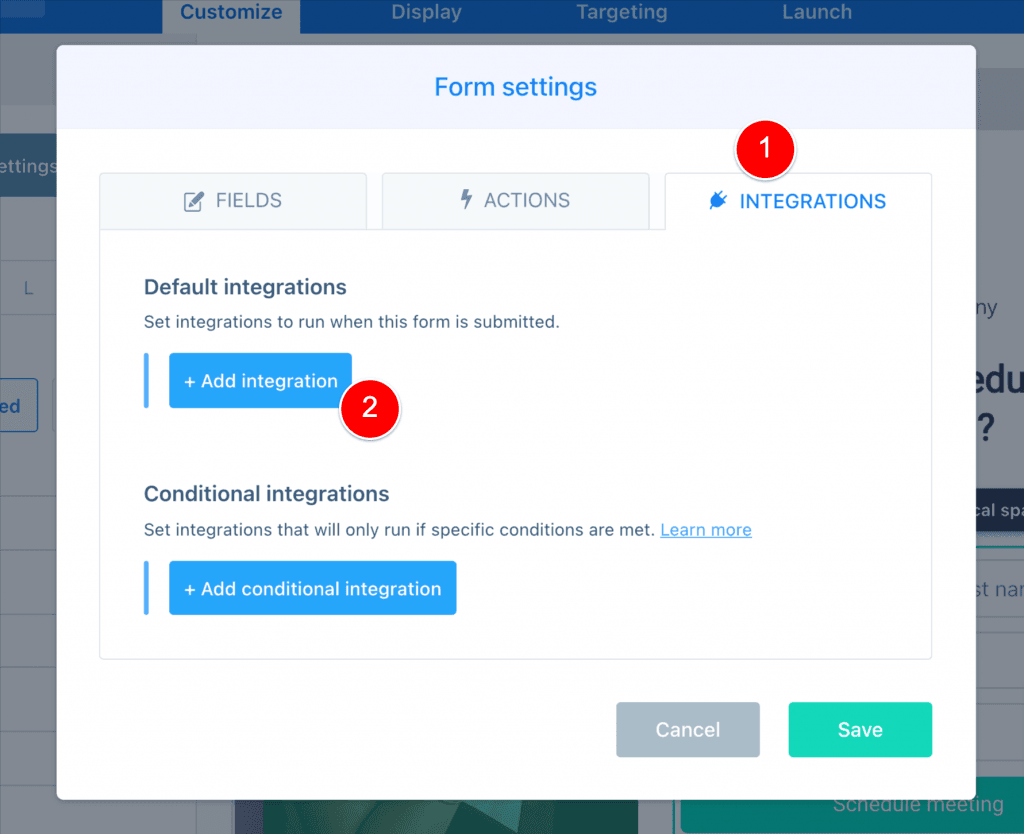This screenshot has width=1024, height=834.
Task: Open the Launch navigation item
Action: point(817,12)
